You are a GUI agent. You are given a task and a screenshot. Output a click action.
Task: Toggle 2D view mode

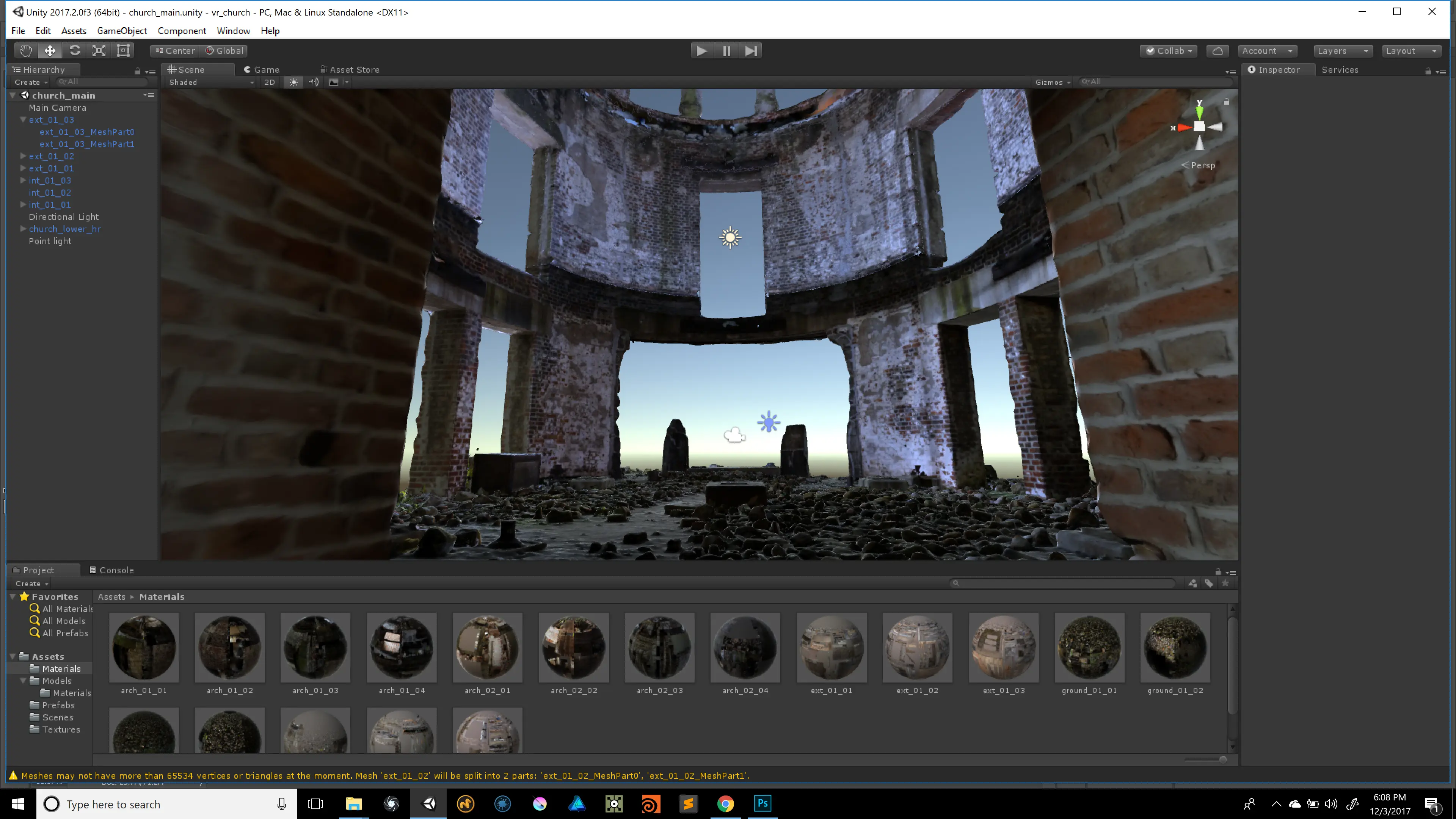(x=270, y=83)
